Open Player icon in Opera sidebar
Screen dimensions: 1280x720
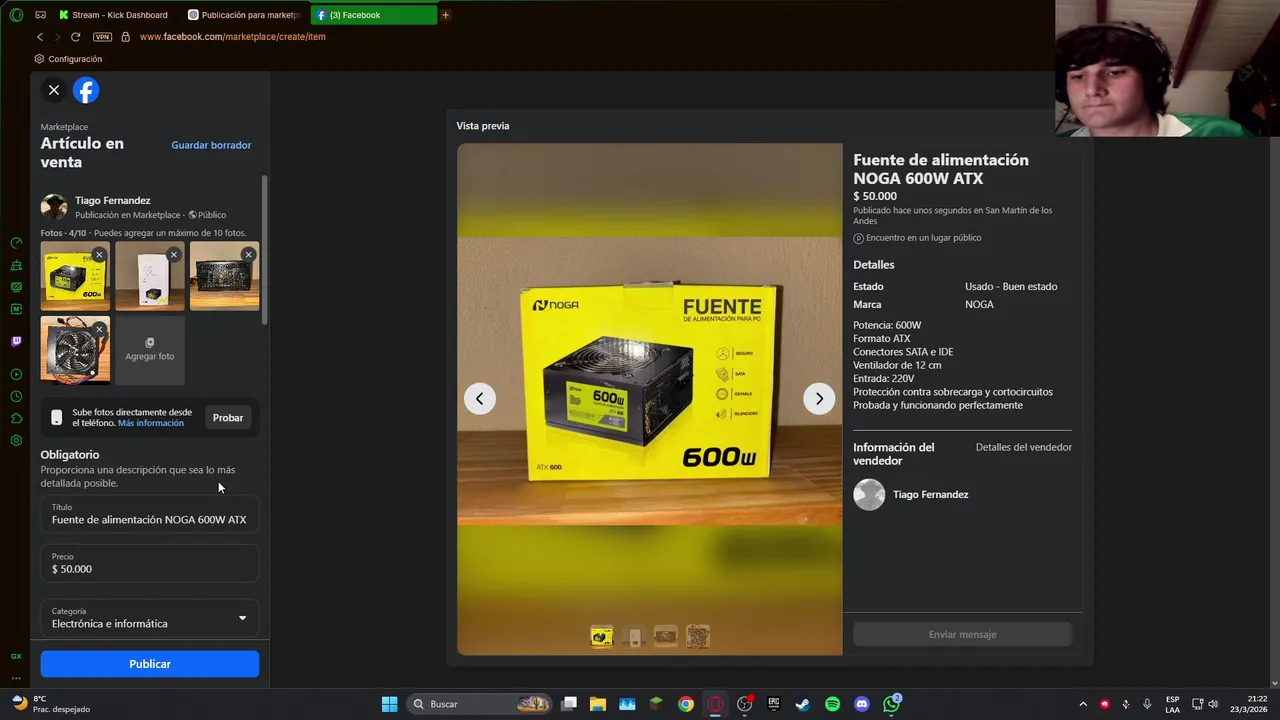pyautogui.click(x=16, y=375)
